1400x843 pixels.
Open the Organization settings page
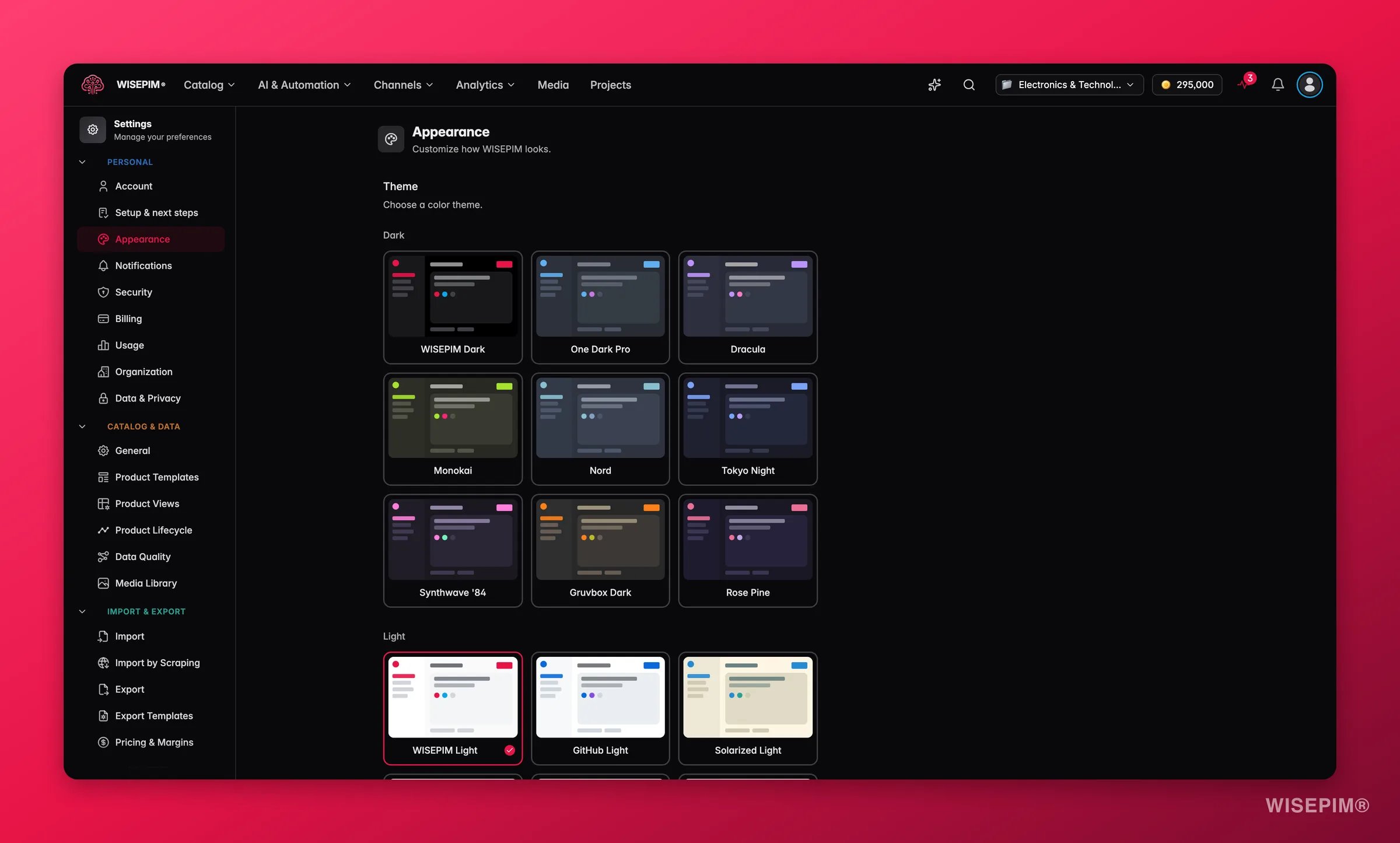(150, 372)
